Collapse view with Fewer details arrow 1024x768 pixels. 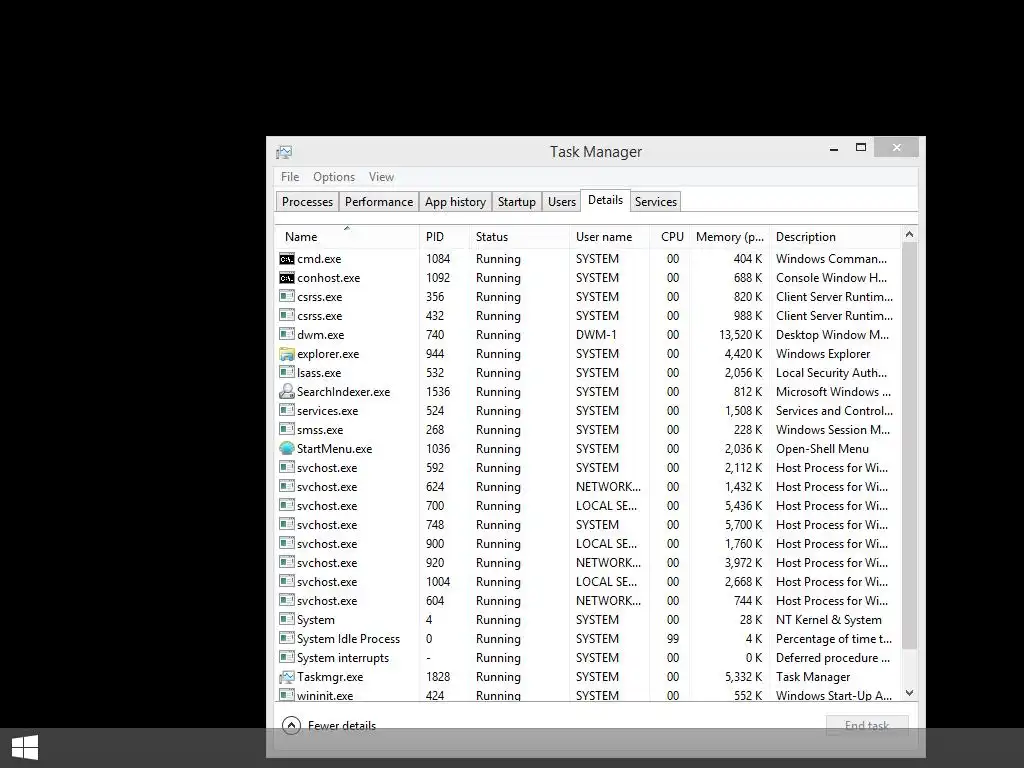click(x=291, y=726)
